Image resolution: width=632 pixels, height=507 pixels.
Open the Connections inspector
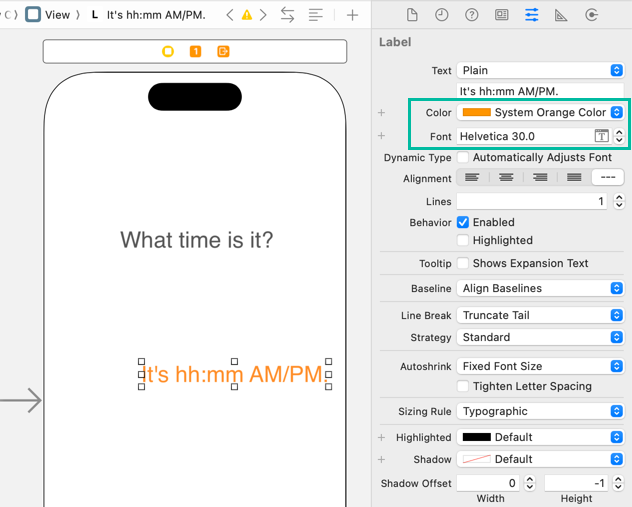[591, 15]
